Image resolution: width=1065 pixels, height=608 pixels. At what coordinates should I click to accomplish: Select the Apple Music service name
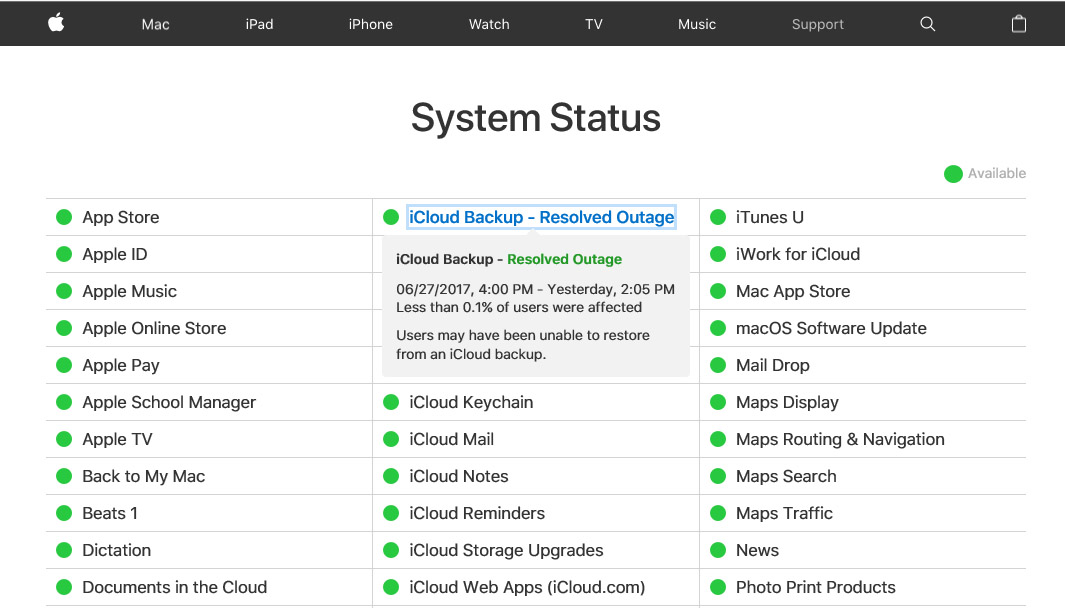[130, 291]
